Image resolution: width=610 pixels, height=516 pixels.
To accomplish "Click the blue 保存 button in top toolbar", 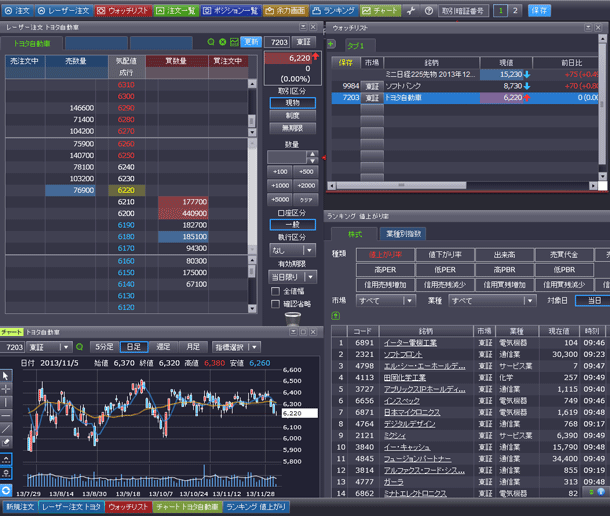I will click(x=539, y=11).
